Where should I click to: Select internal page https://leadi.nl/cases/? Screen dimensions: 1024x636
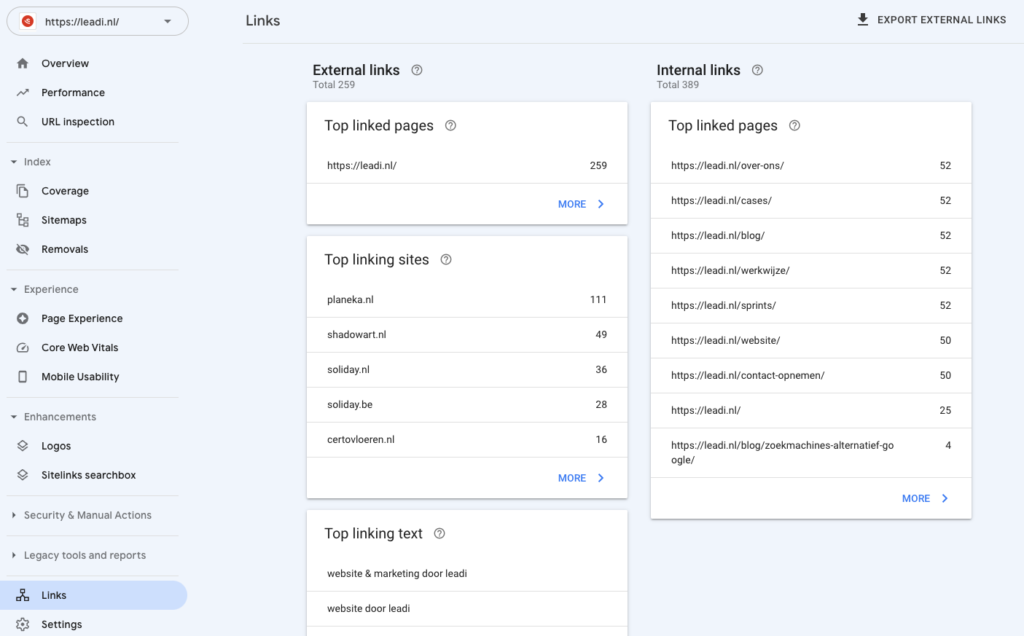811,200
